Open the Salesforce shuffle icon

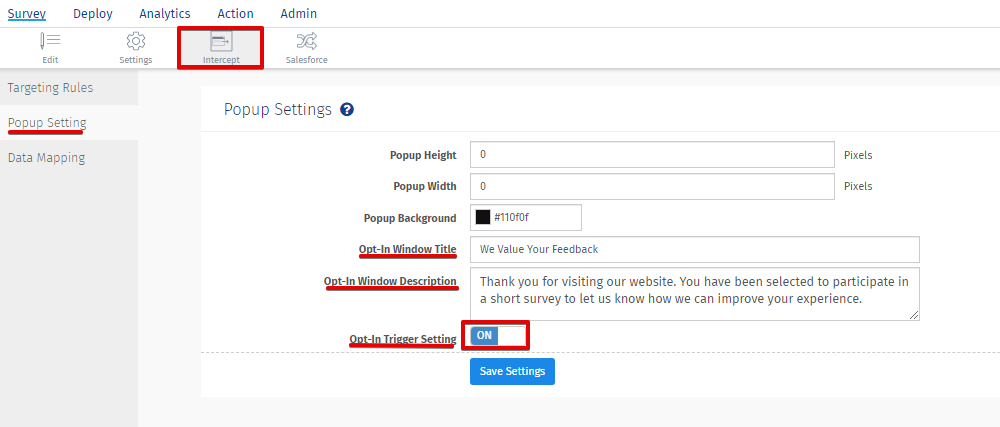(306, 41)
